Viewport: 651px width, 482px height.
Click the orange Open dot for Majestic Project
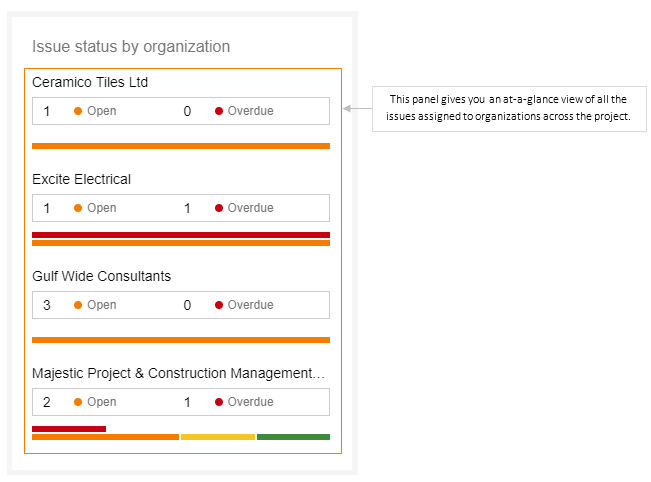pyautogui.click(x=78, y=402)
